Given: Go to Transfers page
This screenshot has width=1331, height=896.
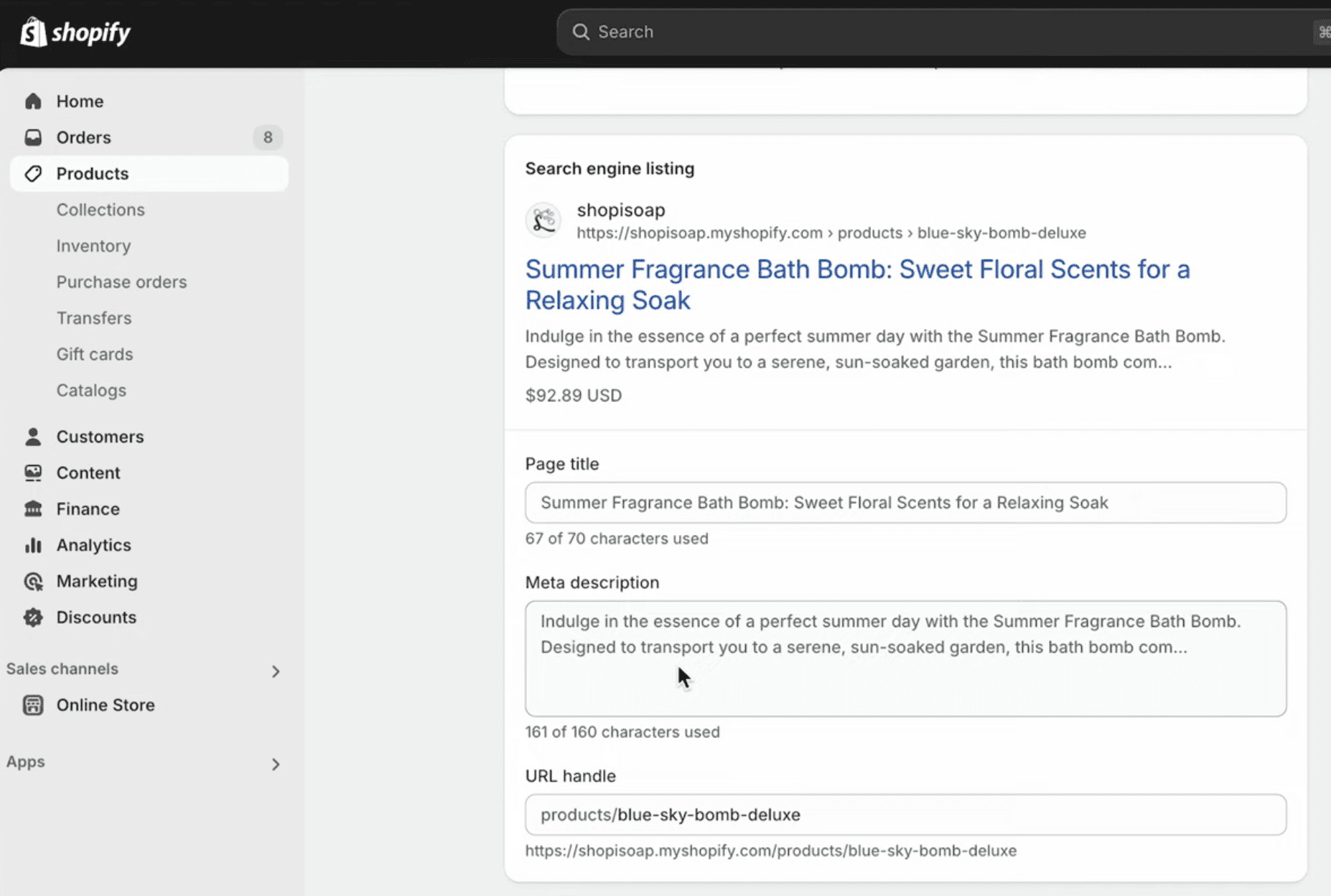Looking at the screenshot, I should point(94,318).
